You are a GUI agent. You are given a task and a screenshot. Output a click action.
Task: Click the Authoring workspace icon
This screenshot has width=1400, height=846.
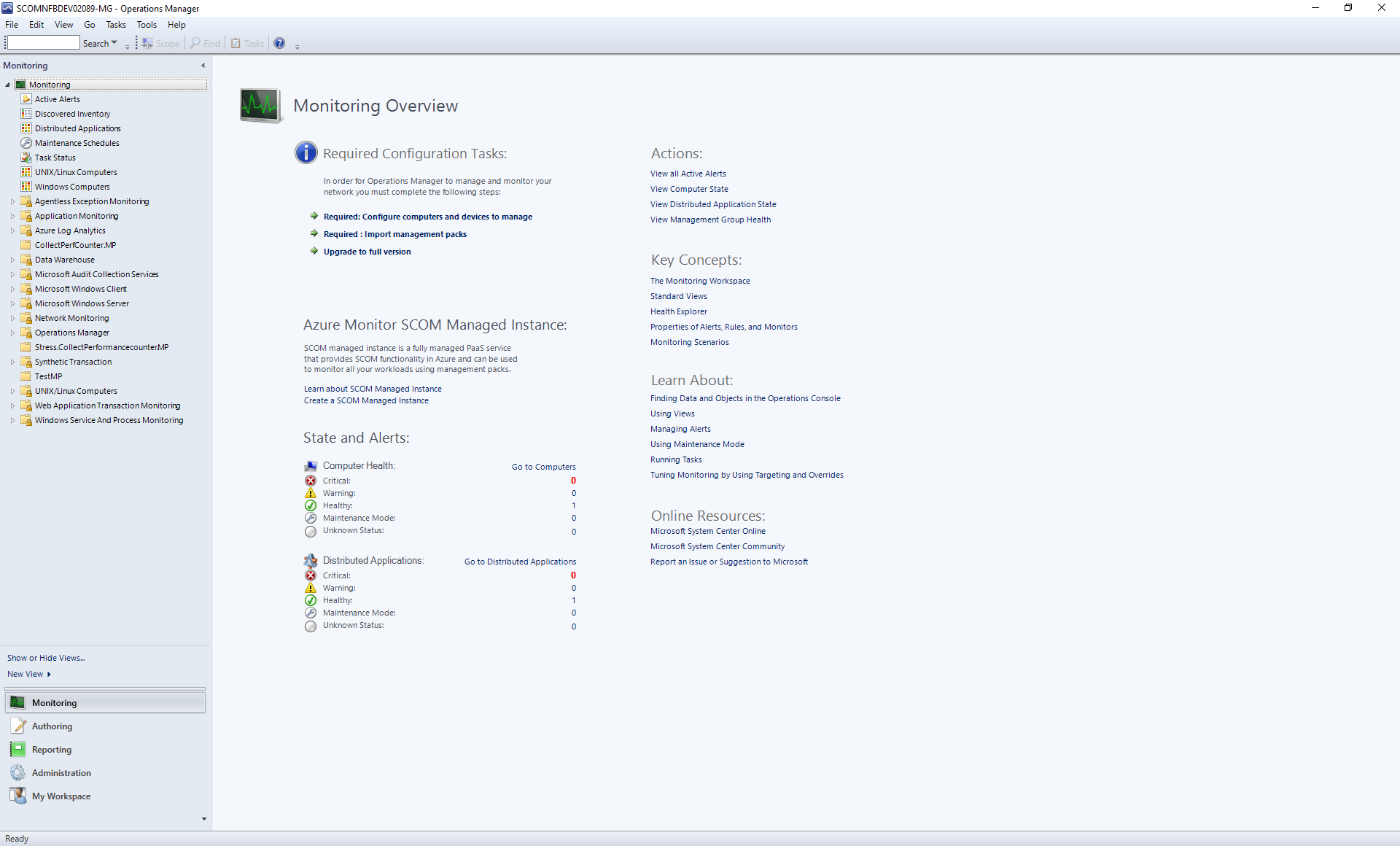coord(17,724)
